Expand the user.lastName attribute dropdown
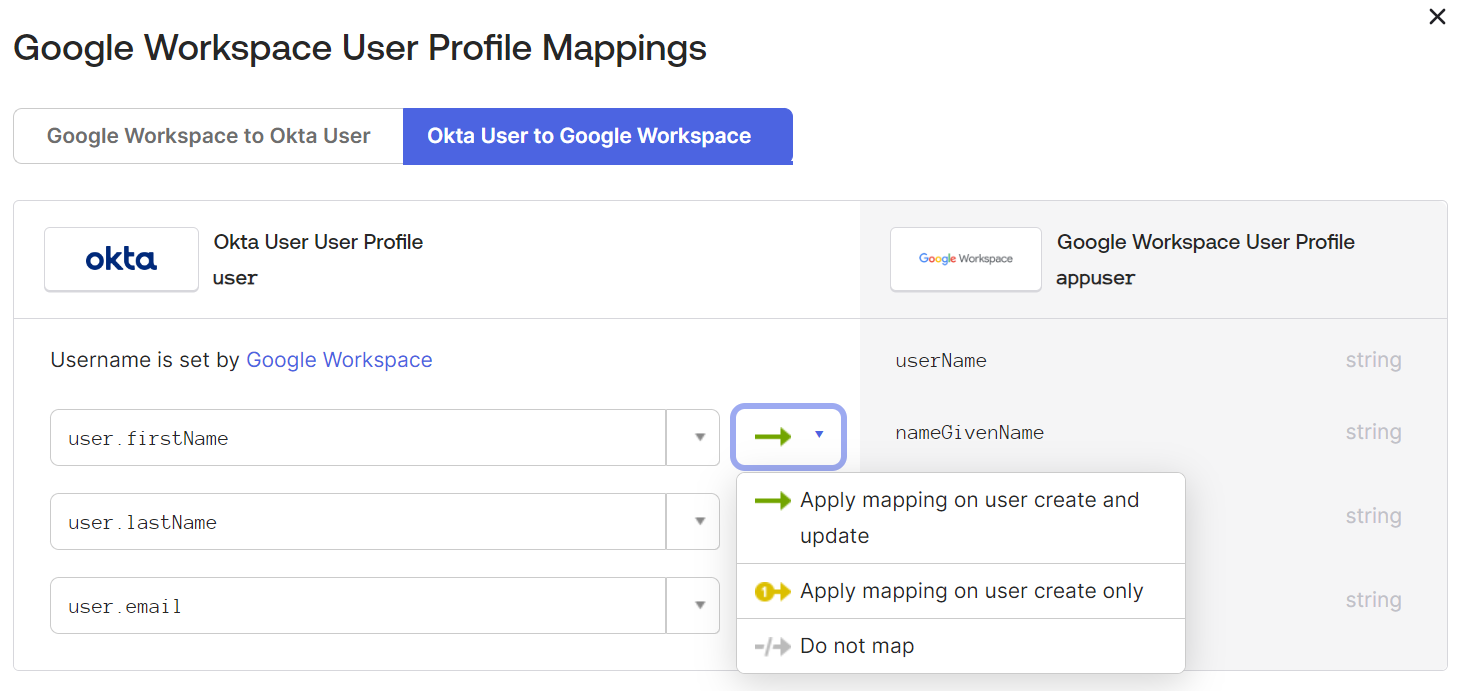This screenshot has width=1480, height=691. point(700,521)
